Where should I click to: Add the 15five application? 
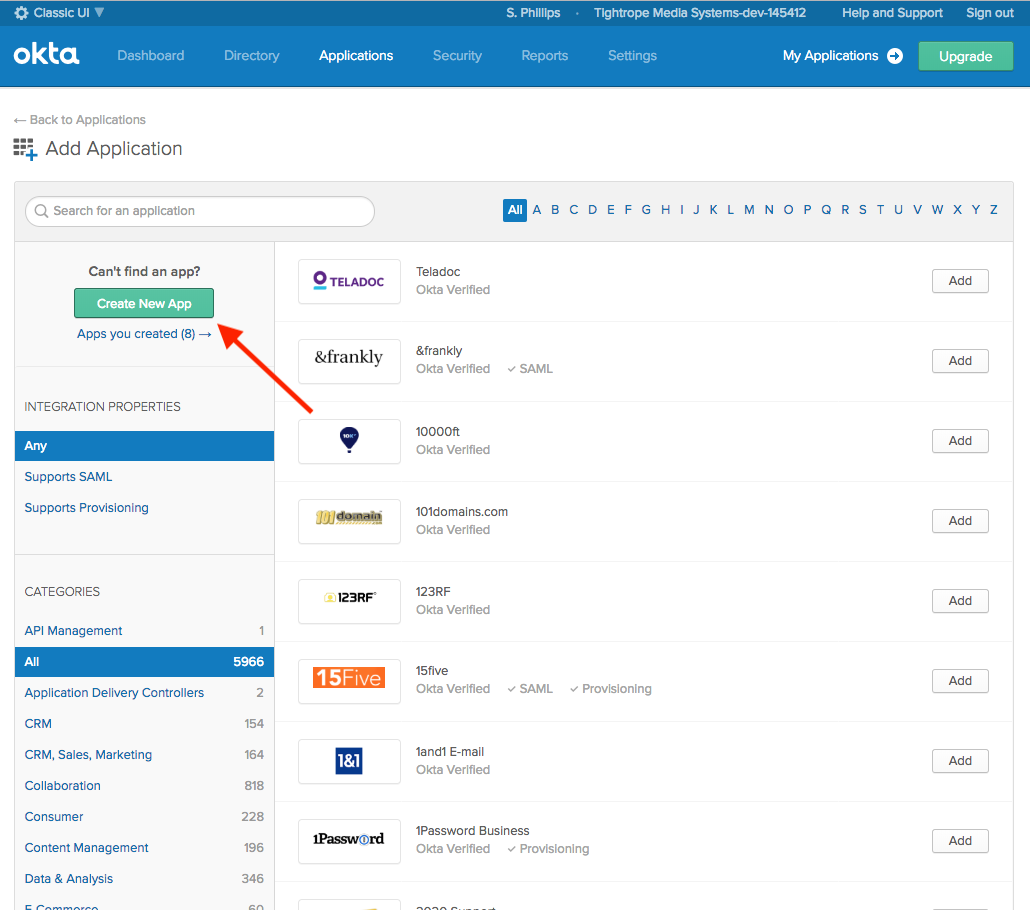tap(960, 681)
